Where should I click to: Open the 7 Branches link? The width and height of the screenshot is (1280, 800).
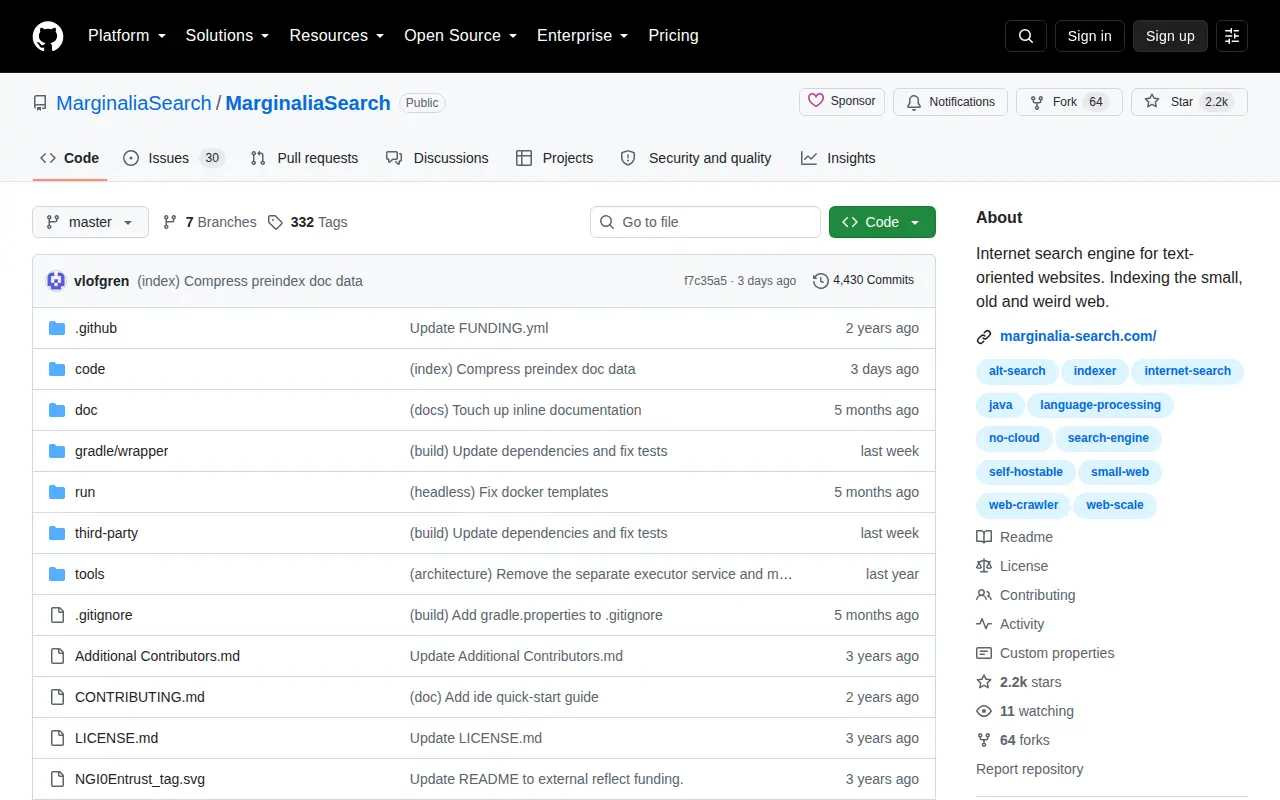[209, 222]
